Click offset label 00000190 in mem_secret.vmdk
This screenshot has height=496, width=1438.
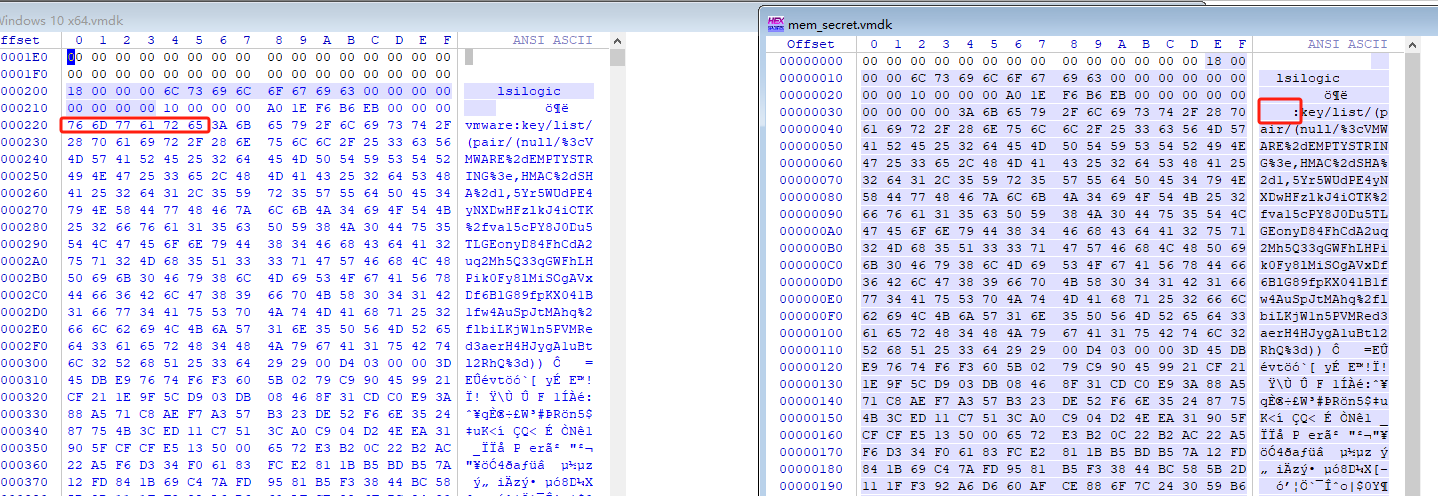pyautogui.click(x=811, y=486)
